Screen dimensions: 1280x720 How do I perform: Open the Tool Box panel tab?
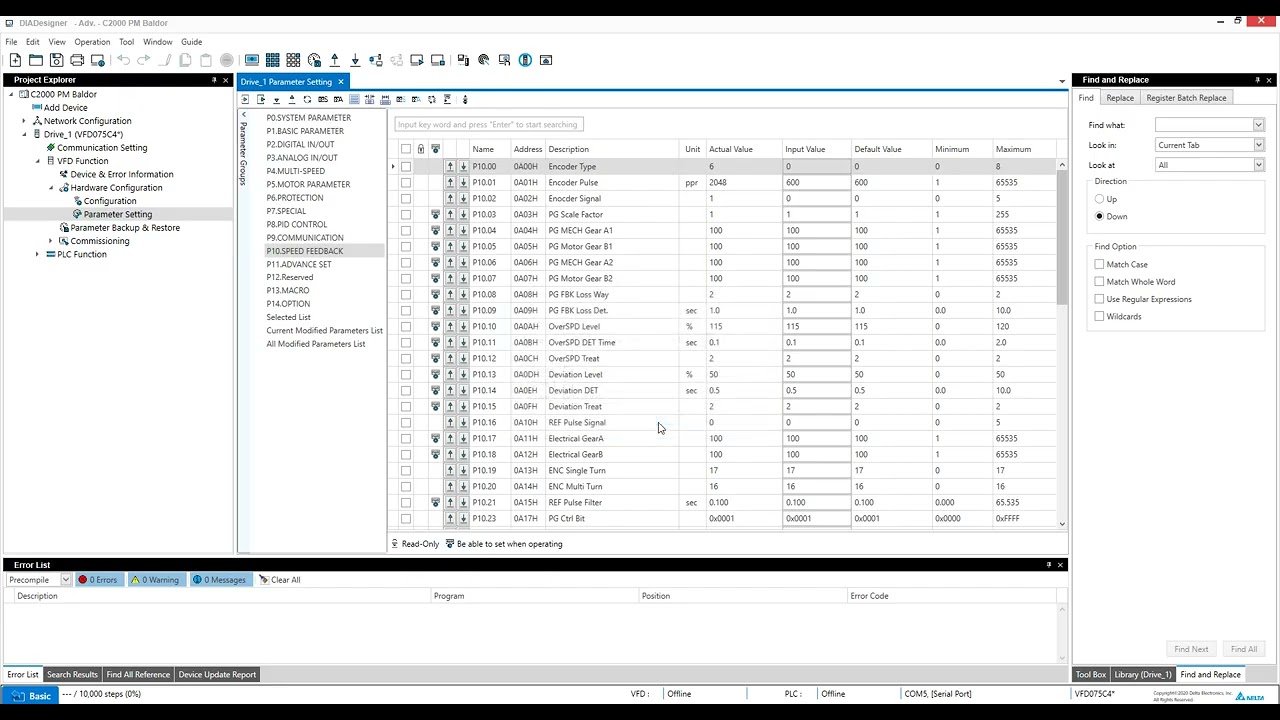[x=1091, y=674]
